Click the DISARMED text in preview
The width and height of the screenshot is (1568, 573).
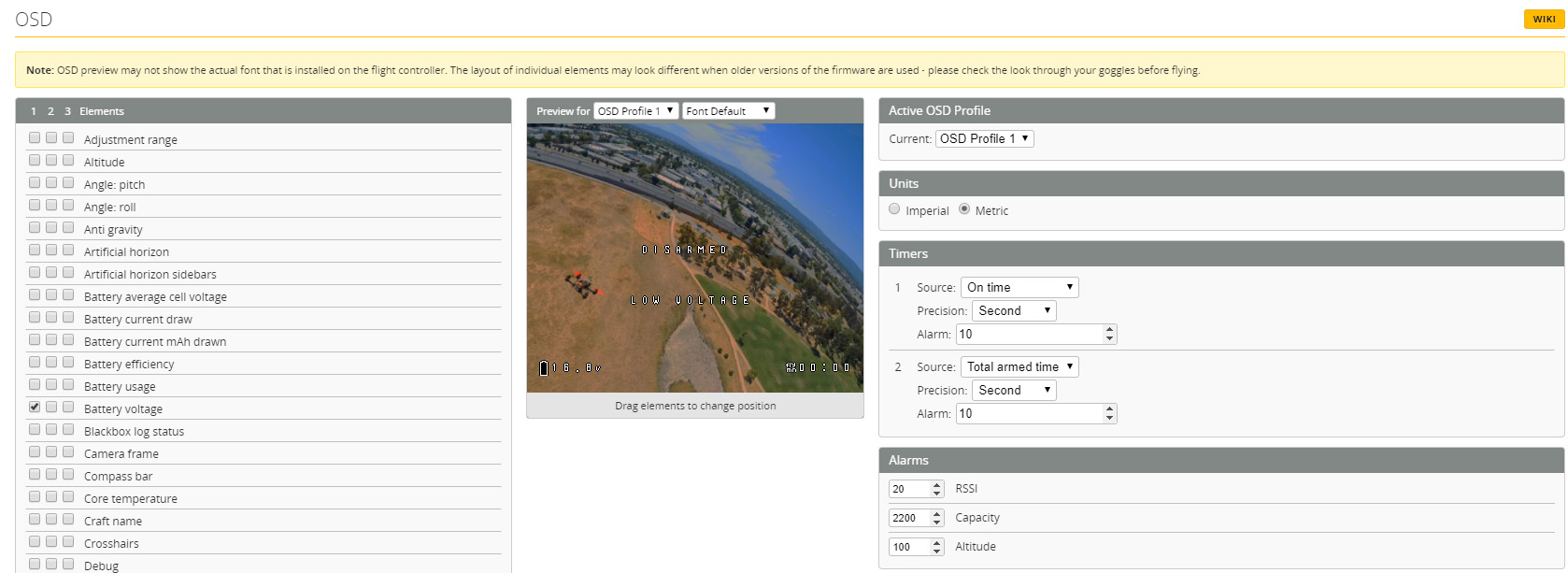point(684,250)
